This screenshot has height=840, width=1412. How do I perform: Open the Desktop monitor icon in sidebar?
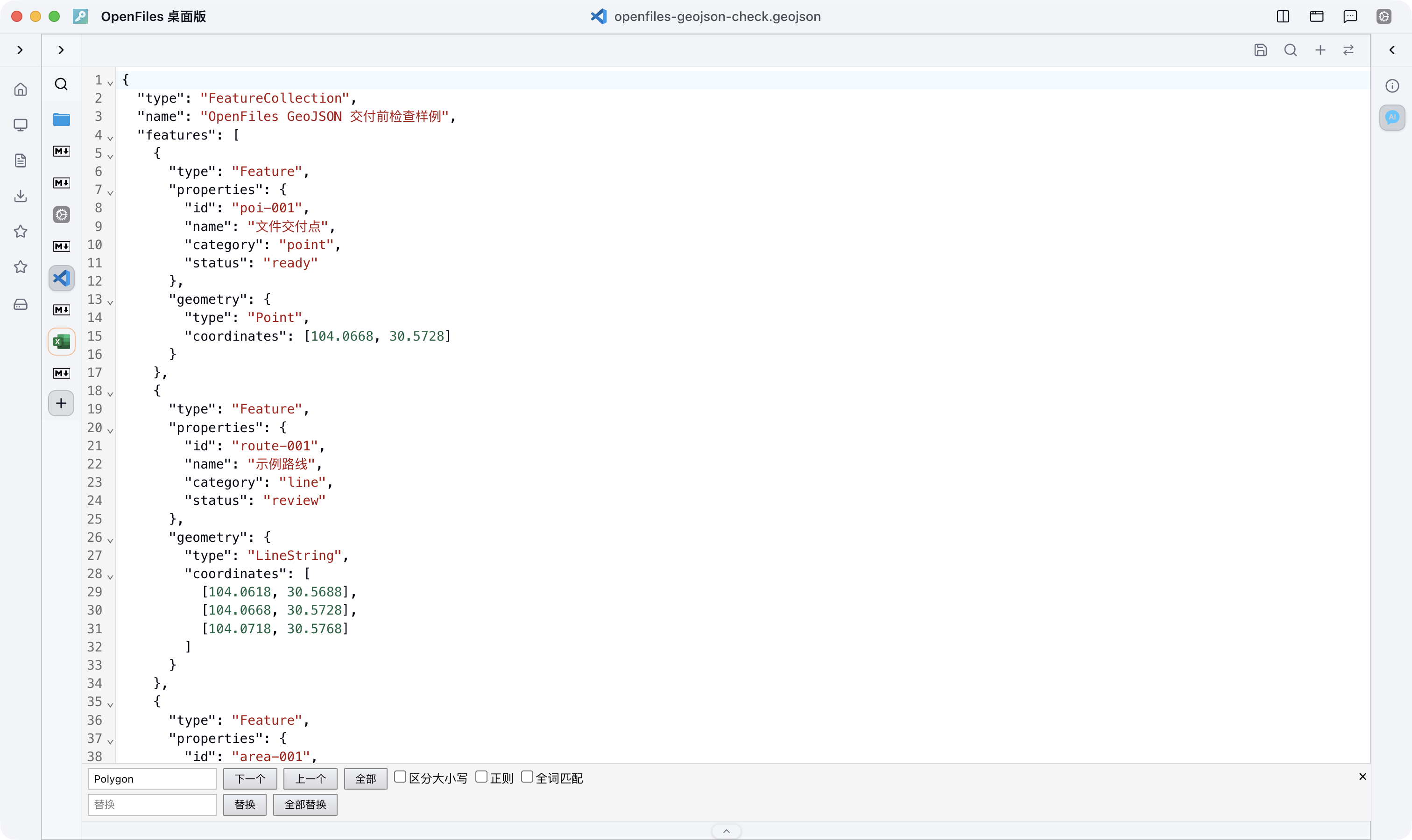point(21,125)
